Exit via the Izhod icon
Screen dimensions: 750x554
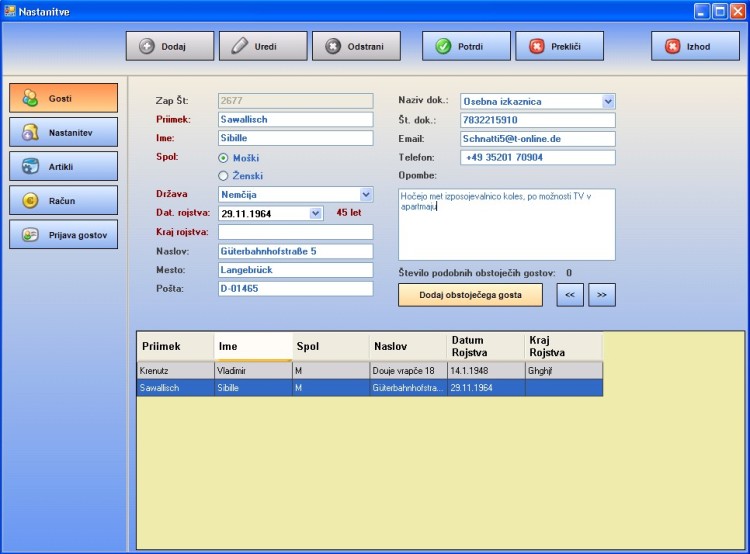coord(673,46)
